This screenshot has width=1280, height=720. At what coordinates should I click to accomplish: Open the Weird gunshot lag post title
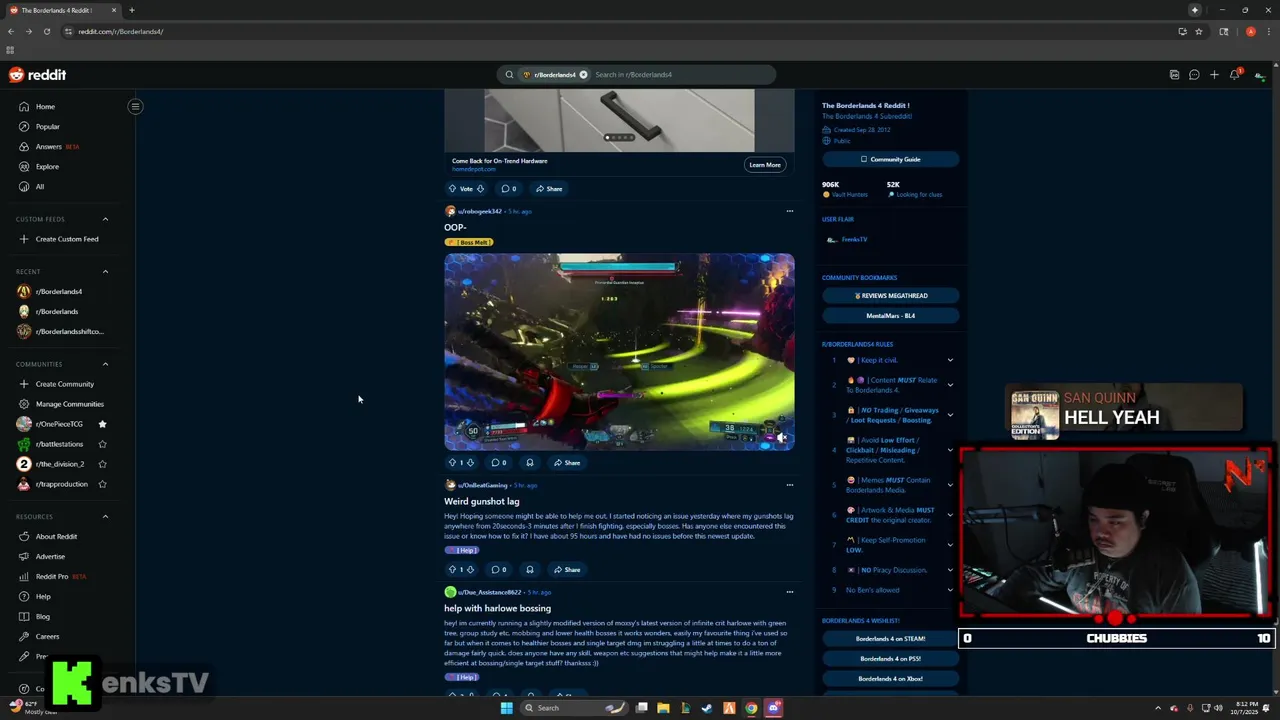(x=482, y=501)
